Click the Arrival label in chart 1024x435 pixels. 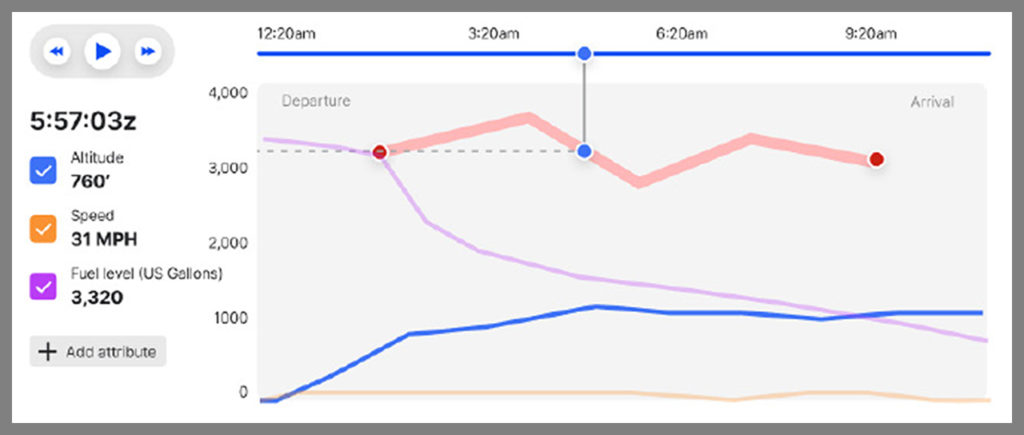click(931, 101)
